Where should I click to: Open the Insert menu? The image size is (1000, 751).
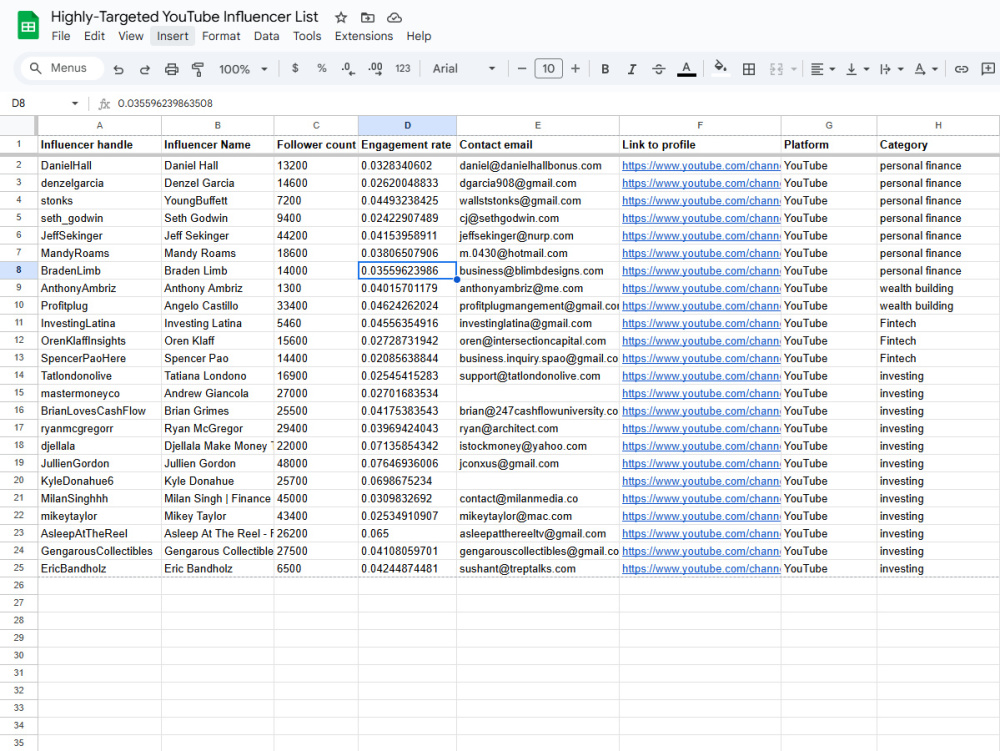tap(173, 36)
